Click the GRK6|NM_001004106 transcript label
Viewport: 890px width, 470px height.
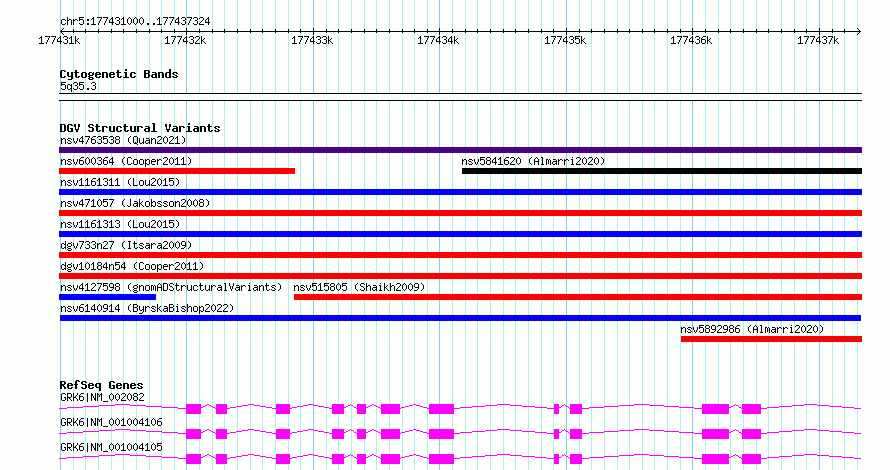[111, 422]
